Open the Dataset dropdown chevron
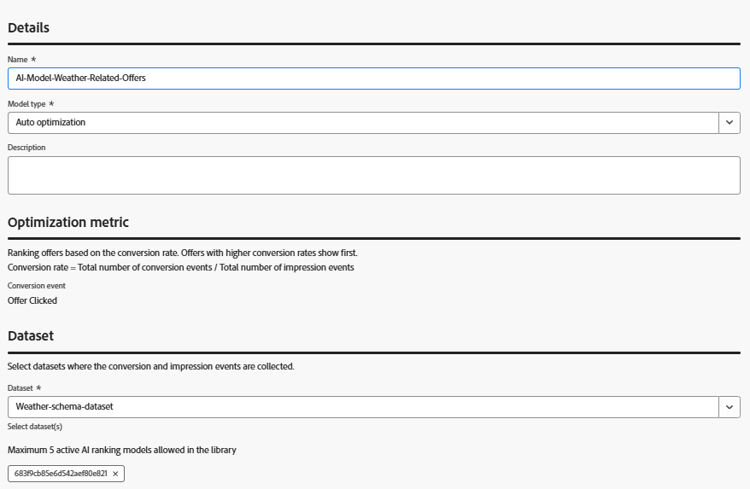Image resolution: width=750 pixels, height=489 pixels. click(729, 407)
